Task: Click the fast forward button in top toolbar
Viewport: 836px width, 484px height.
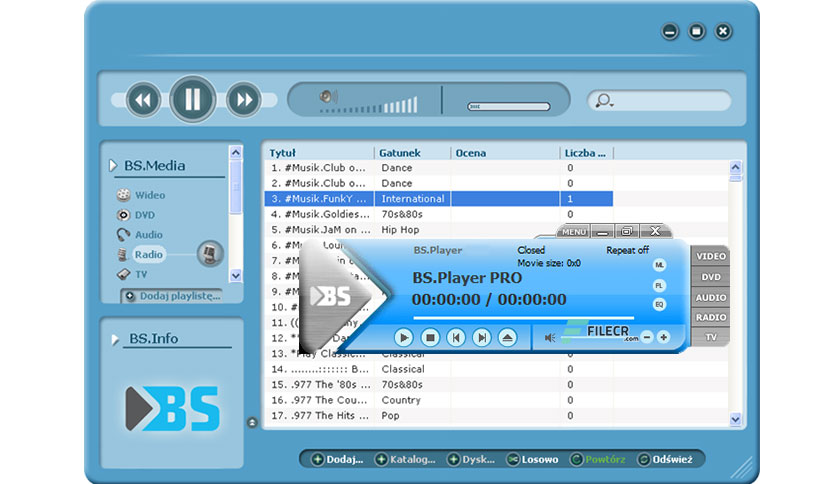Action: pyautogui.click(x=242, y=100)
